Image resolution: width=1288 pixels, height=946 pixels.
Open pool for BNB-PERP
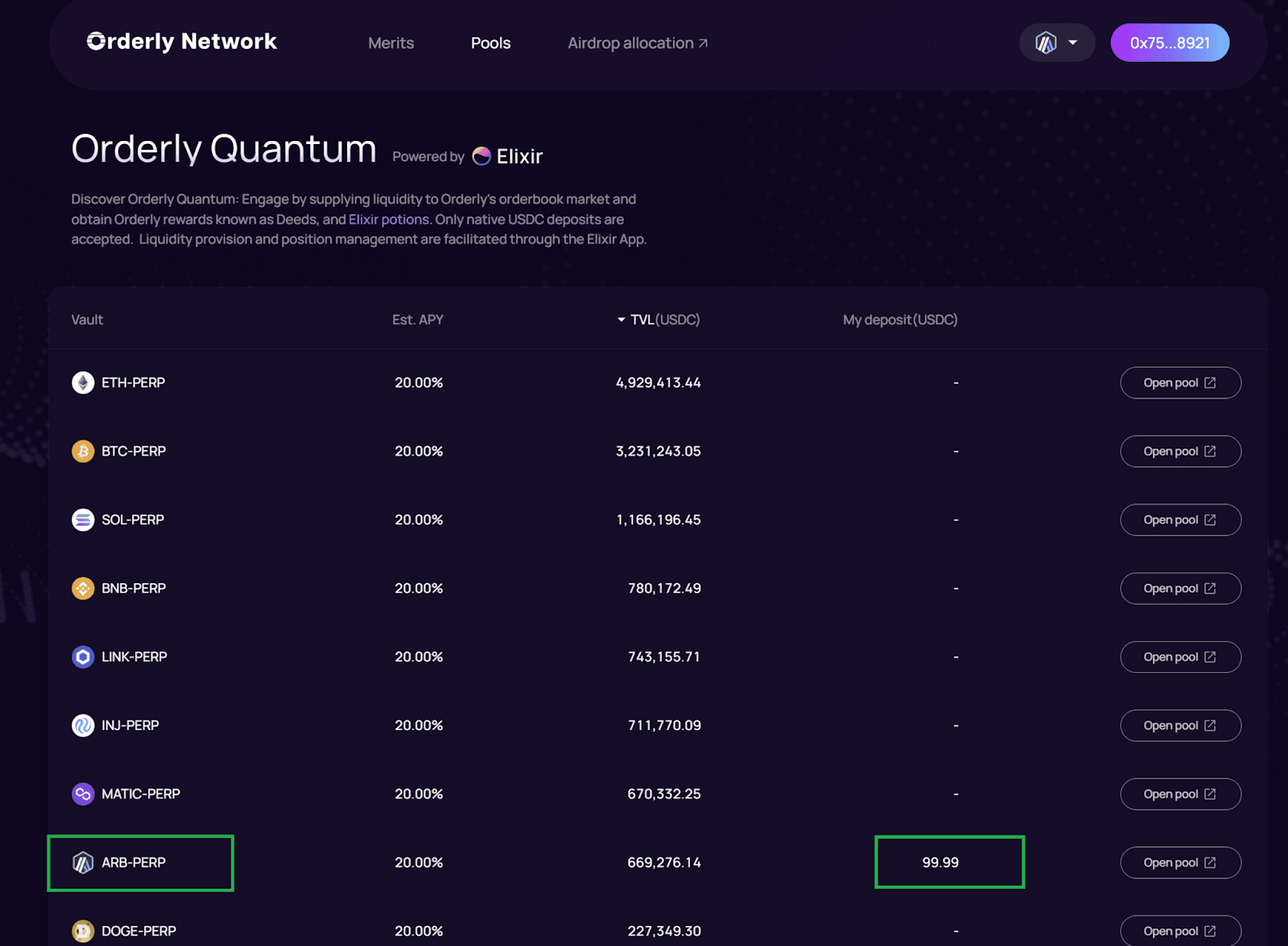[1181, 589]
